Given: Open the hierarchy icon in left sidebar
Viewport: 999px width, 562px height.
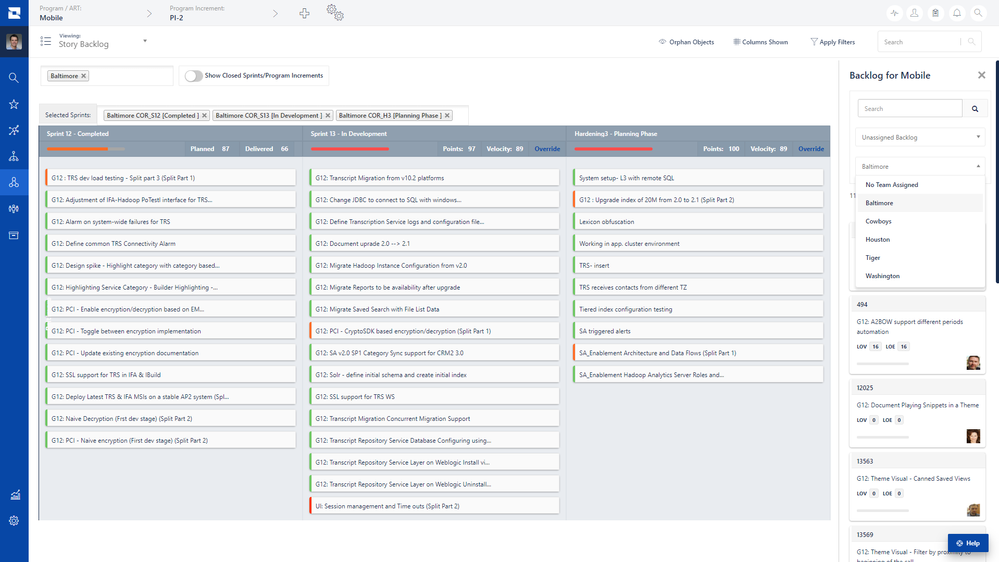Looking at the screenshot, I should tap(14, 156).
